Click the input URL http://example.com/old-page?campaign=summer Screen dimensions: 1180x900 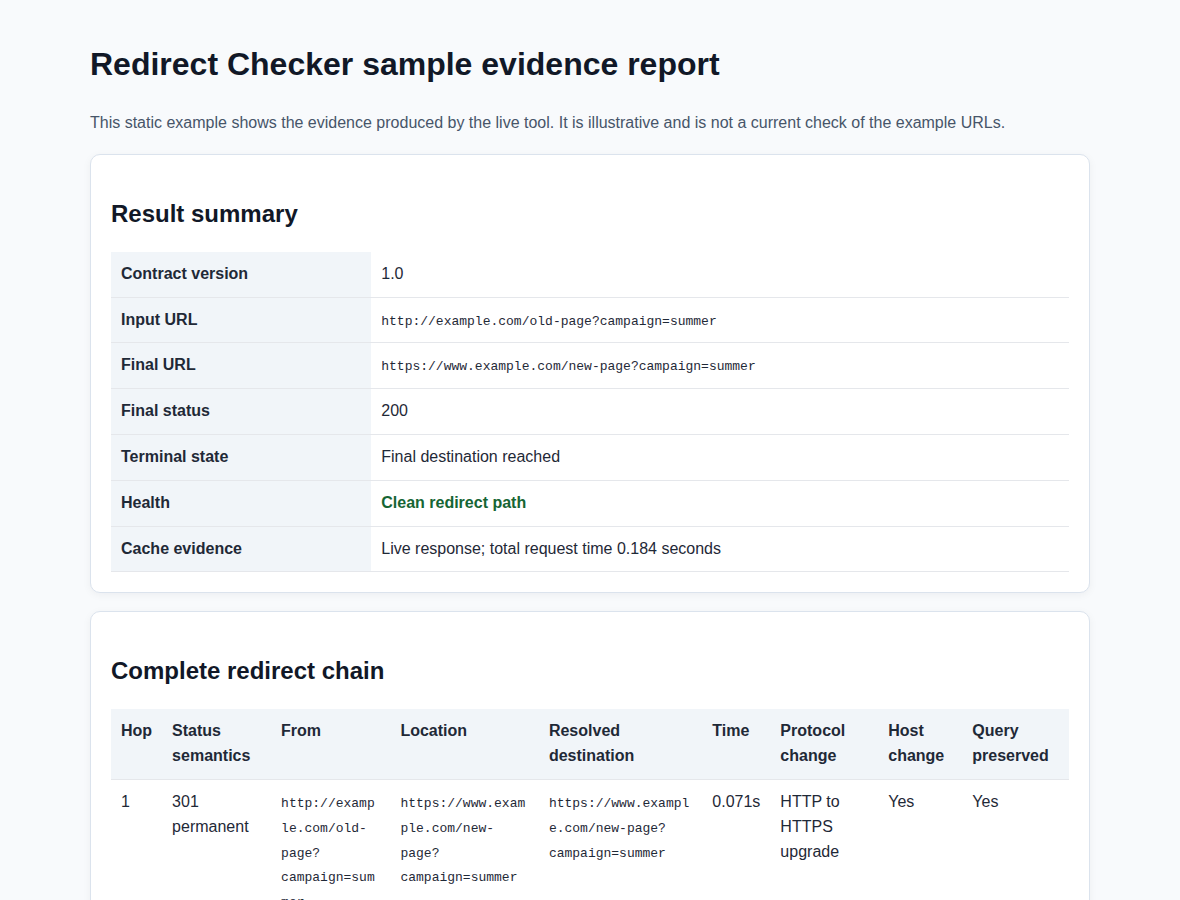(549, 321)
